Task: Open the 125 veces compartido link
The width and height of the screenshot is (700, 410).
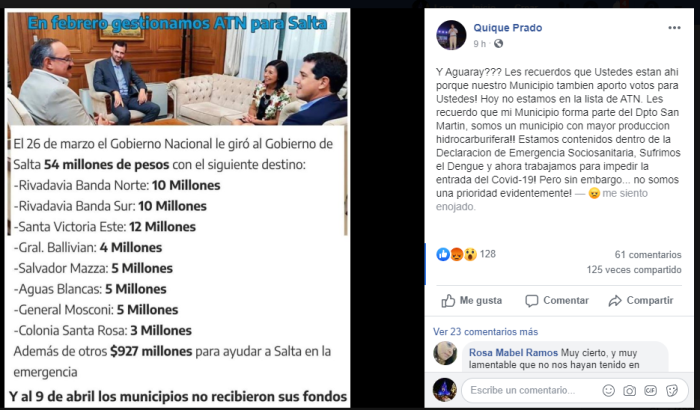Action: pyautogui.click(x=634, y=270)
